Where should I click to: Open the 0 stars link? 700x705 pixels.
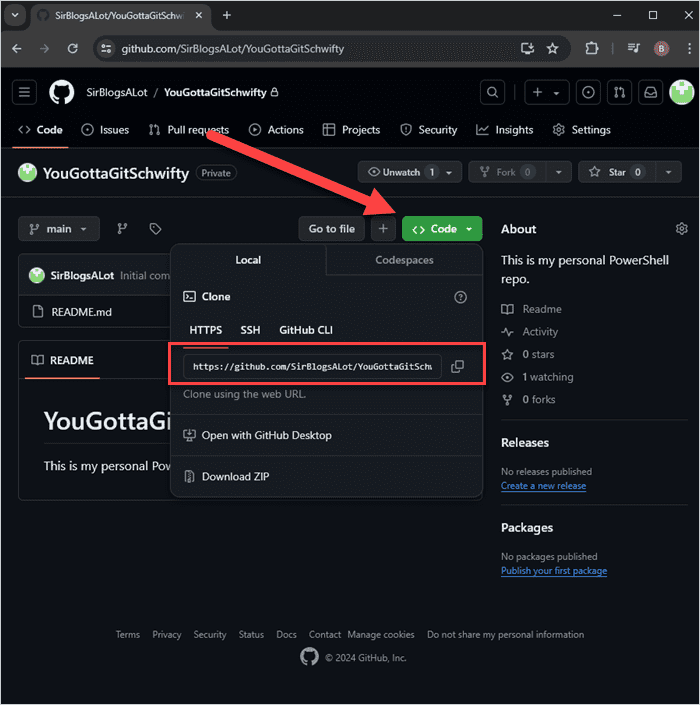(x=538, y=354)
